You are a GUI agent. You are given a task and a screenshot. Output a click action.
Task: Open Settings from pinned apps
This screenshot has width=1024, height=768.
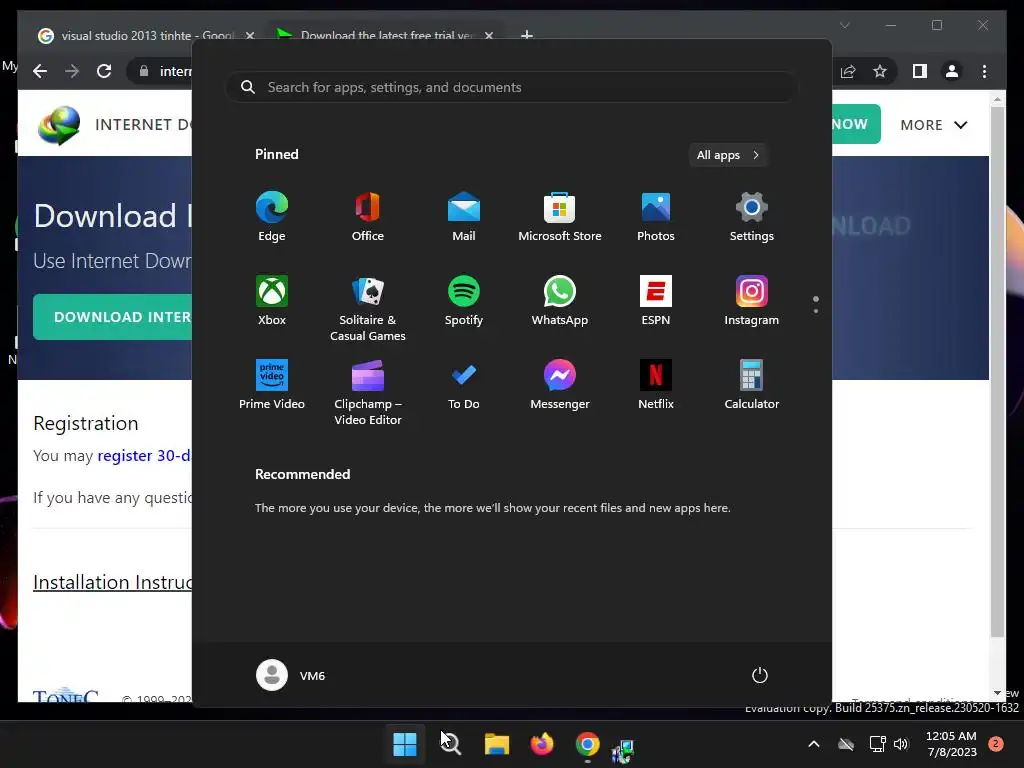click(752, 217)
